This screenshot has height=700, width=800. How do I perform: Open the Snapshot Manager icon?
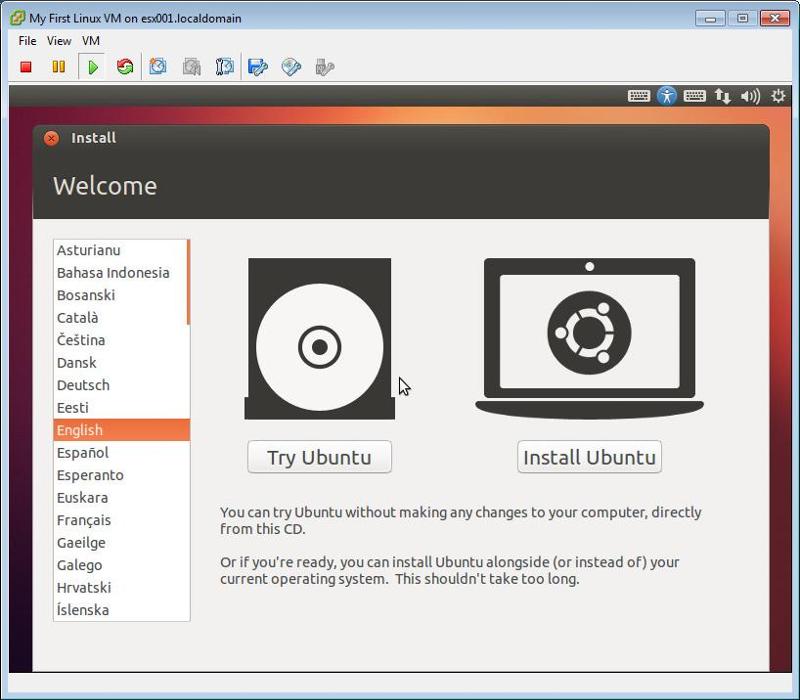224,67
